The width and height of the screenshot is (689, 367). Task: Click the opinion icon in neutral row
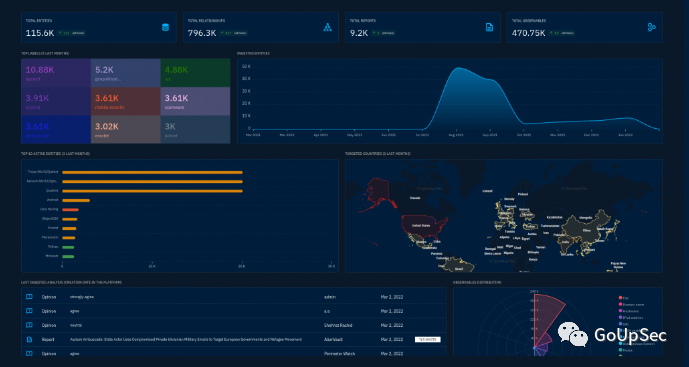point(29,325)
